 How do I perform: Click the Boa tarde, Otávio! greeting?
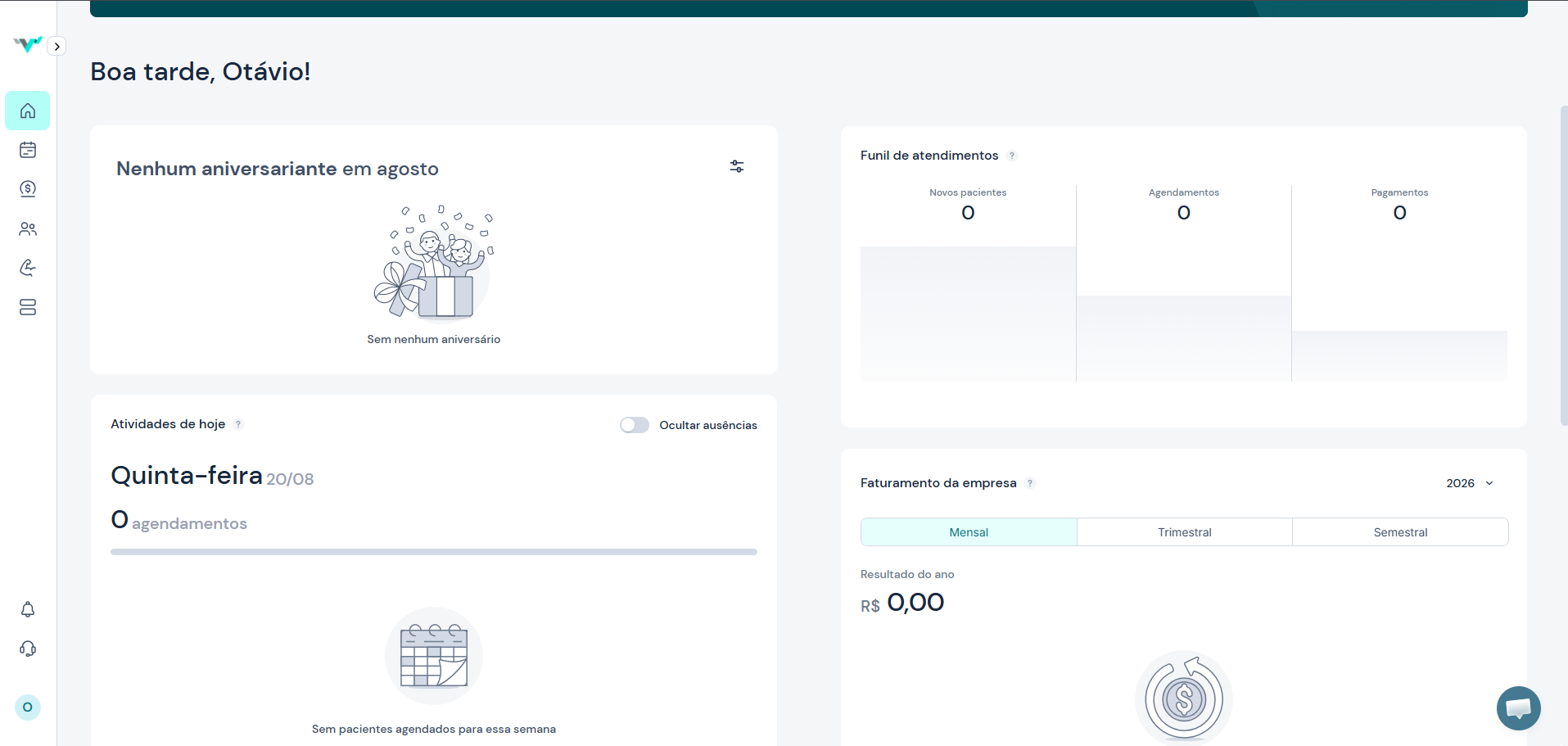tap(201, 71)
